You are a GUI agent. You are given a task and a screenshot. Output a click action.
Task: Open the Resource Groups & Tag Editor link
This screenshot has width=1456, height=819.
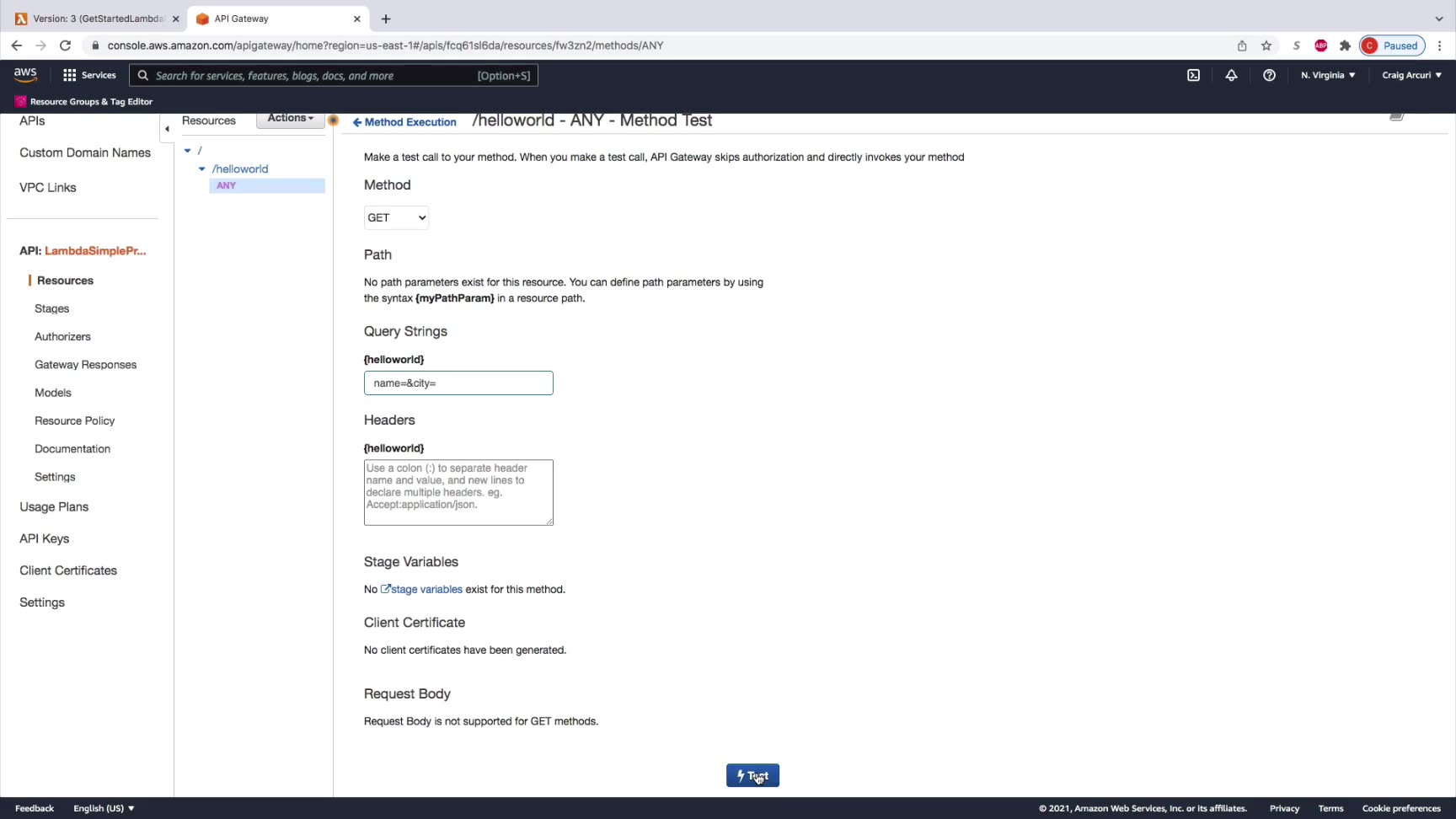tap(91, 101)
